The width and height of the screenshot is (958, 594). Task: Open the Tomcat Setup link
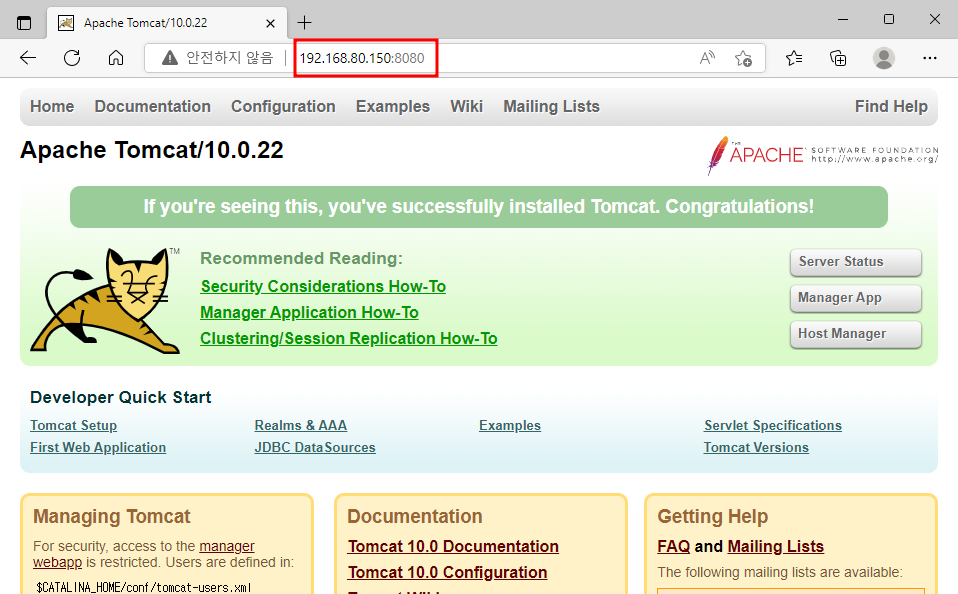pyautogui.click(x=73, y=425)
